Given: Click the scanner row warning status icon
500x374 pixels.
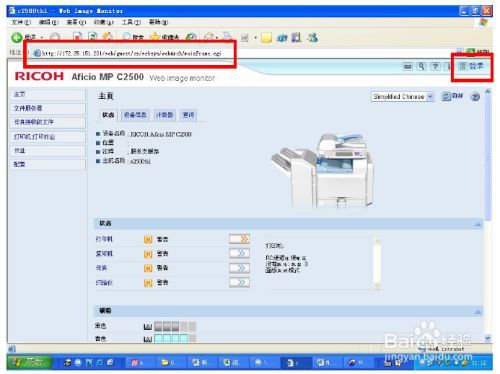Looking at the screenshot, I should point(148,283).
